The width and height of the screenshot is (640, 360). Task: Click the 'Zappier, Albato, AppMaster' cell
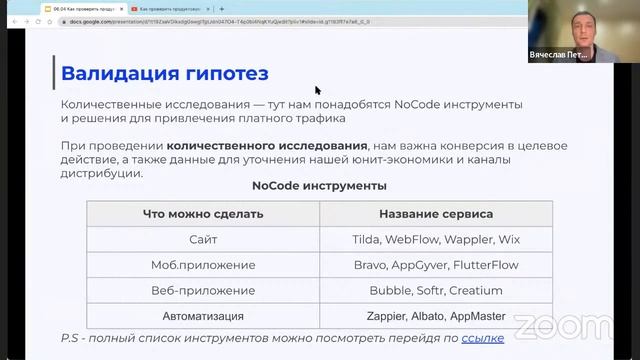coord(436,316)
